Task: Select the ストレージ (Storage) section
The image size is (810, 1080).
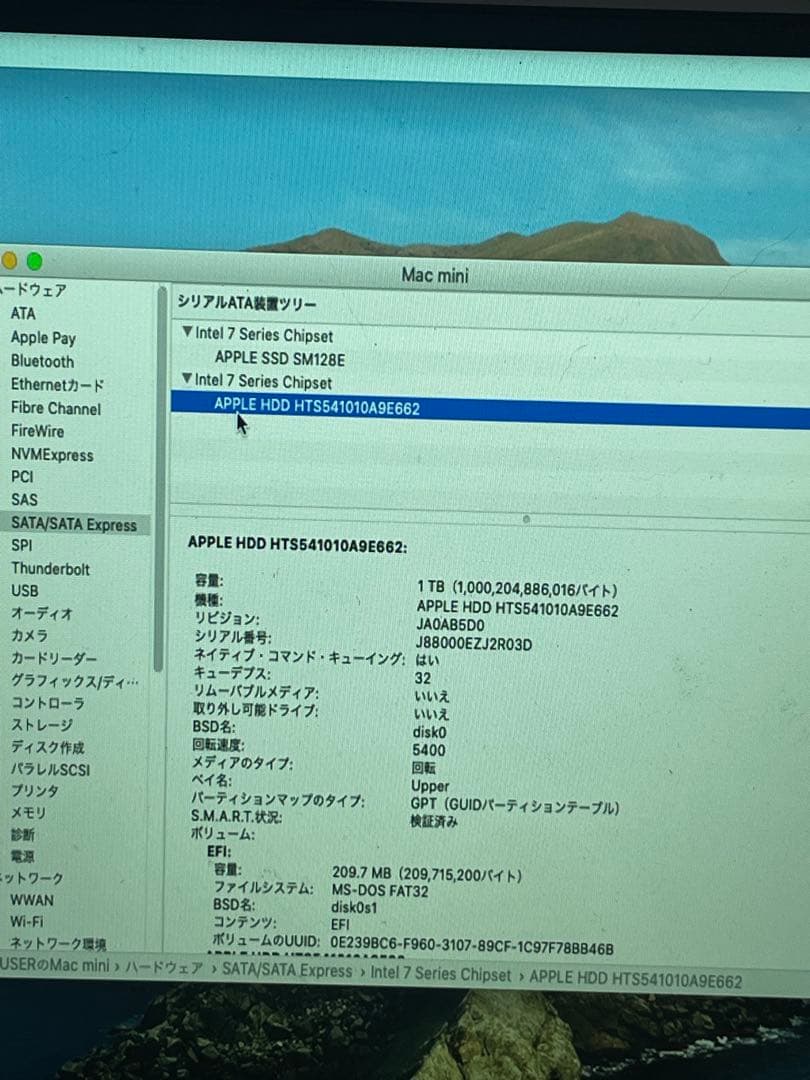Action: (43, 724)
